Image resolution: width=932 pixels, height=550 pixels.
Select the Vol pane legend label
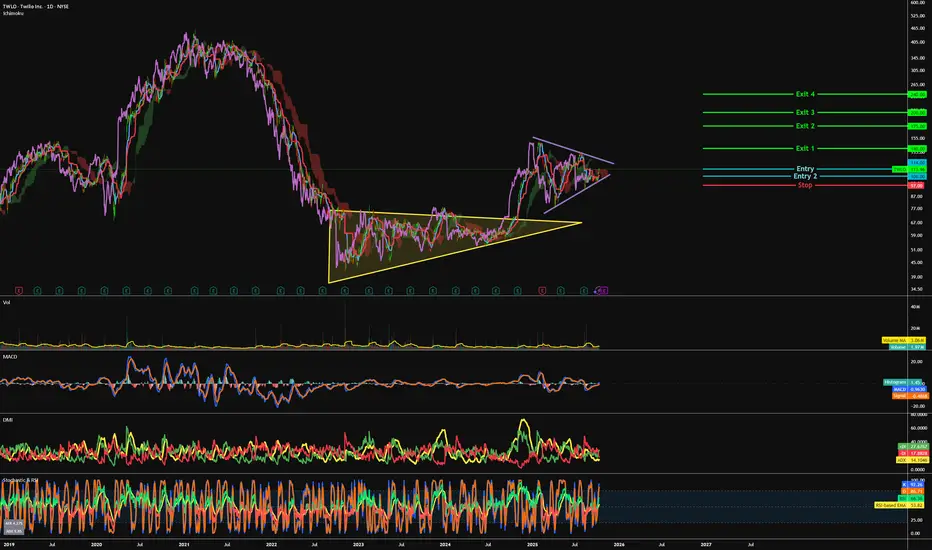pyautogui.click(x=7, y=303)
